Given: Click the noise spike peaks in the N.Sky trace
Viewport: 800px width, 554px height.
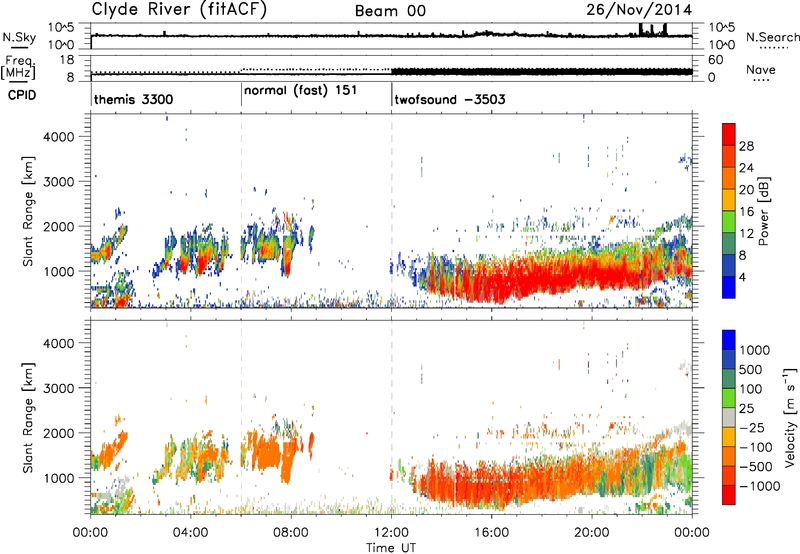Looking at the screenshot, I should (x=653, y=30).
